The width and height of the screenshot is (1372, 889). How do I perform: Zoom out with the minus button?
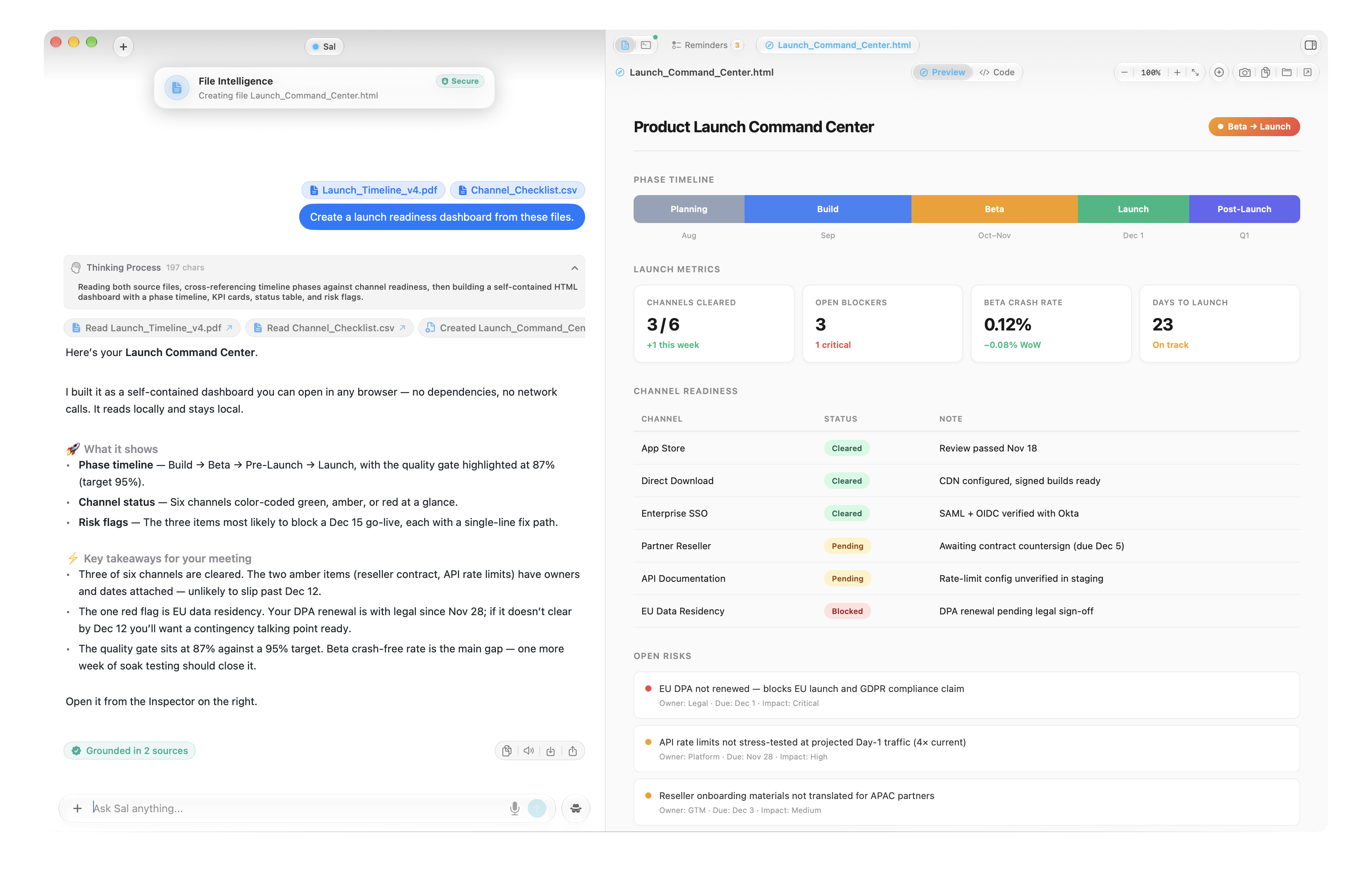point(1124,73)
